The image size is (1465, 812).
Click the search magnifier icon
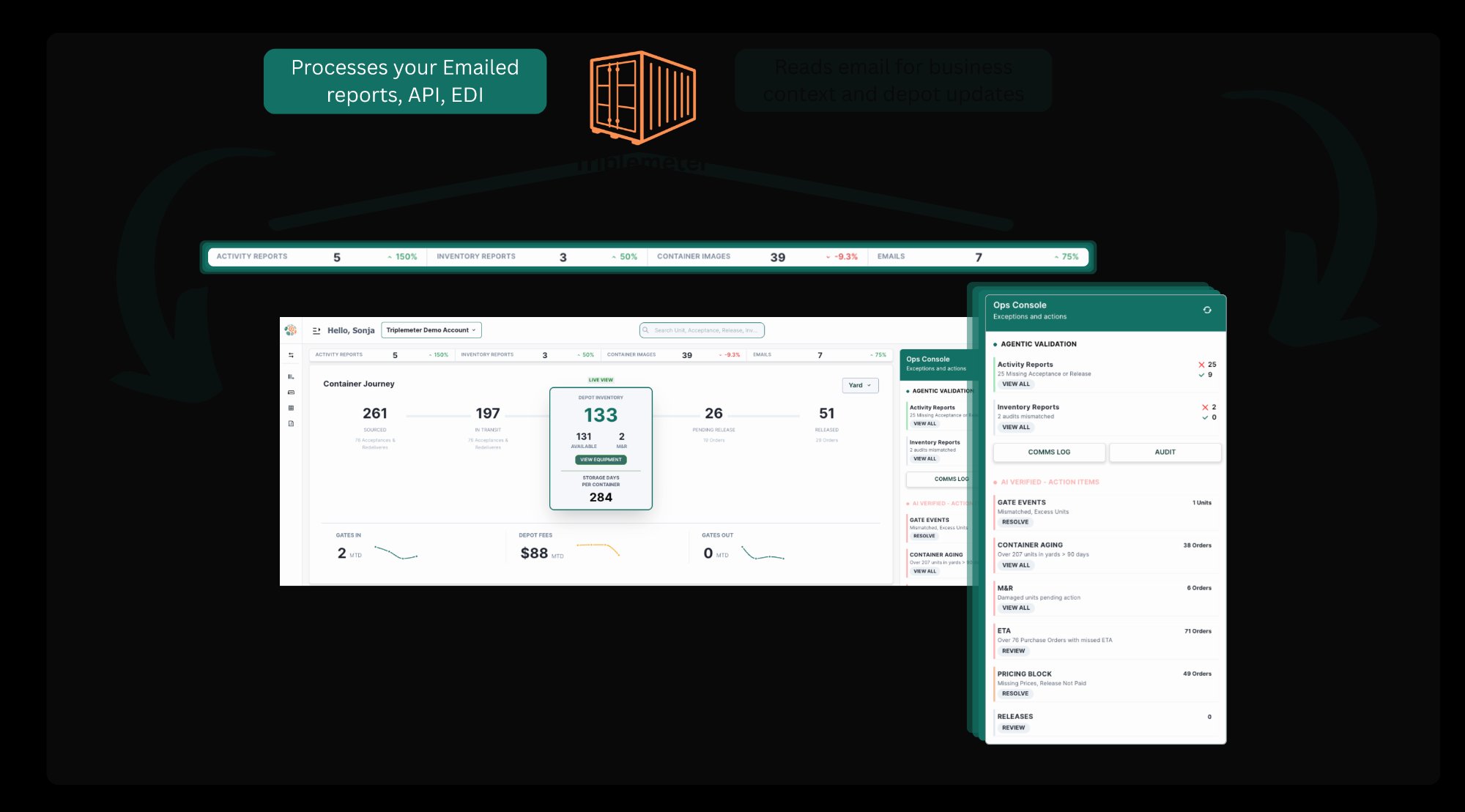(x=646, y=330)
